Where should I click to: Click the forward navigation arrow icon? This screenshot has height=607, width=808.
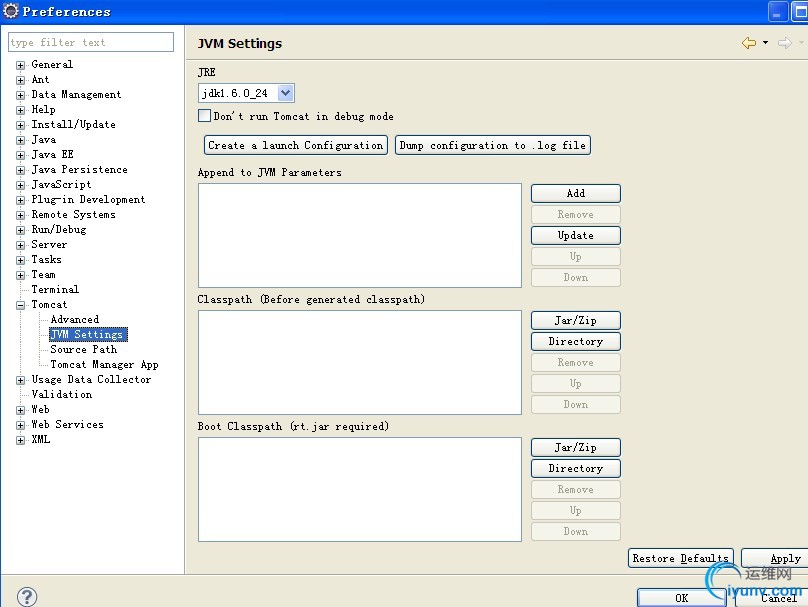pos(785,43)
